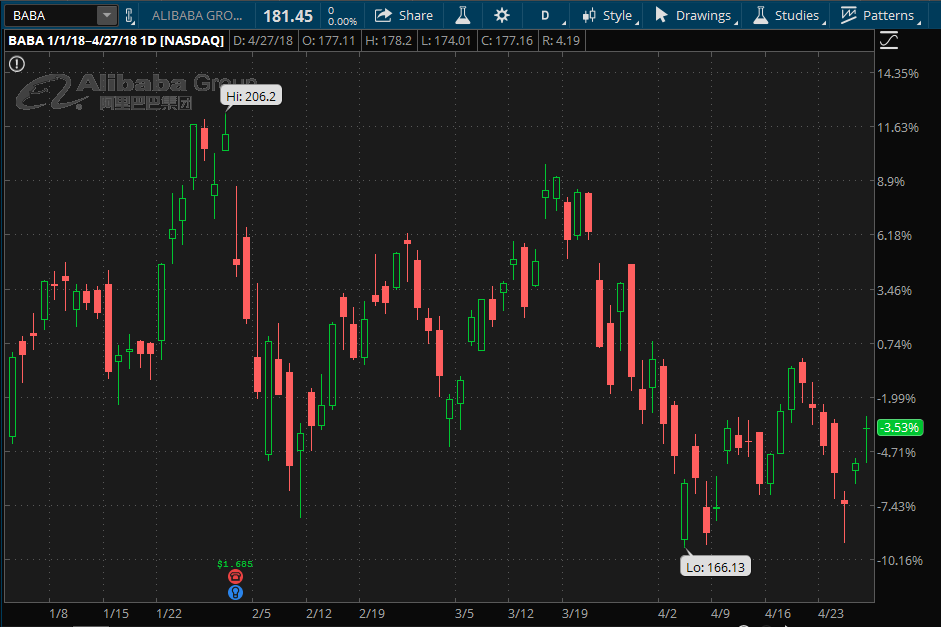Click the 1/15 date label on time axis
The image size is (941, 627).
[116, 614]
